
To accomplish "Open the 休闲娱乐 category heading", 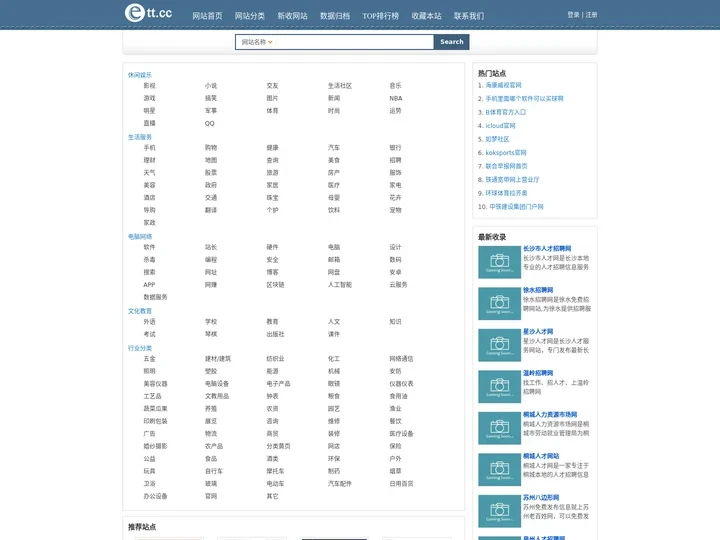I will (140, 75).
